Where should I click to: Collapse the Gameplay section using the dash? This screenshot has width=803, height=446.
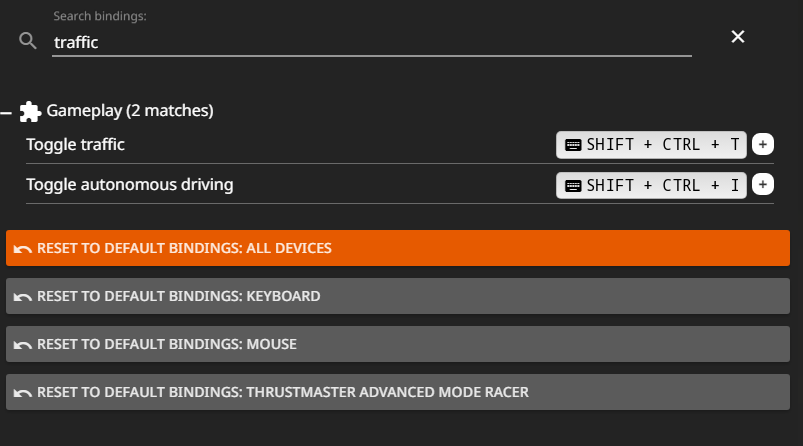tap(7, 112)
